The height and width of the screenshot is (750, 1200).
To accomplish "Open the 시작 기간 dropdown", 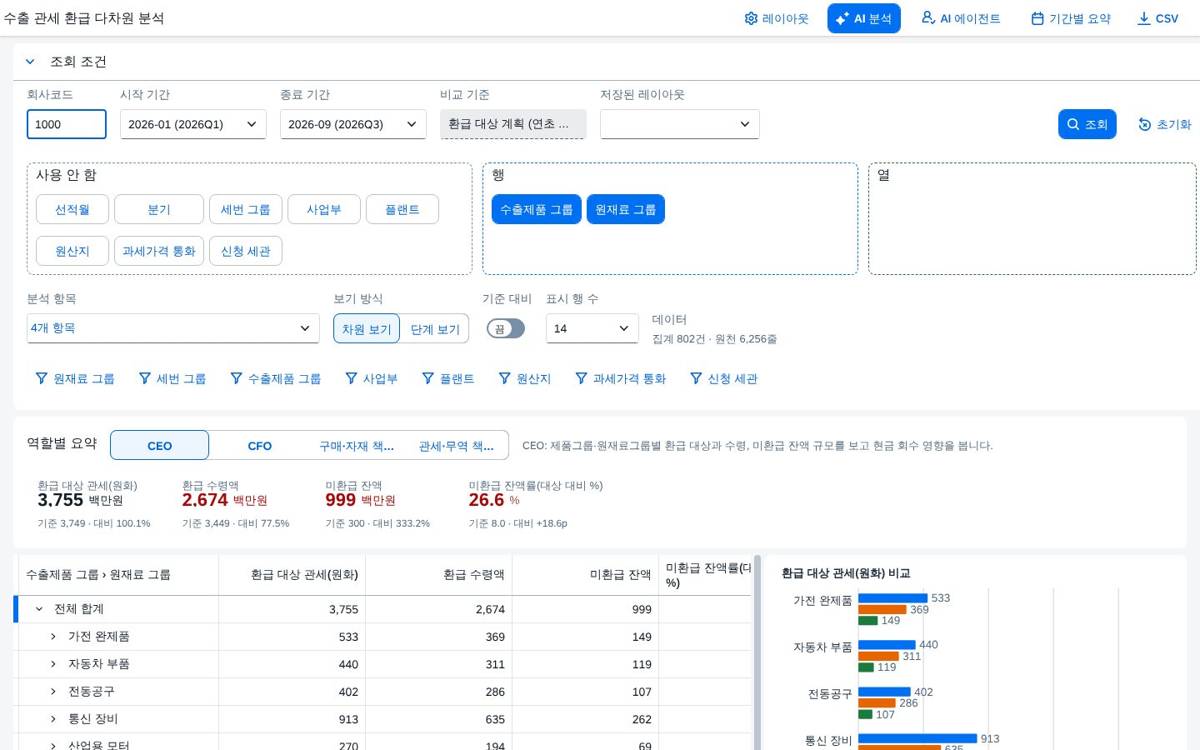I will tap(193, 124).
